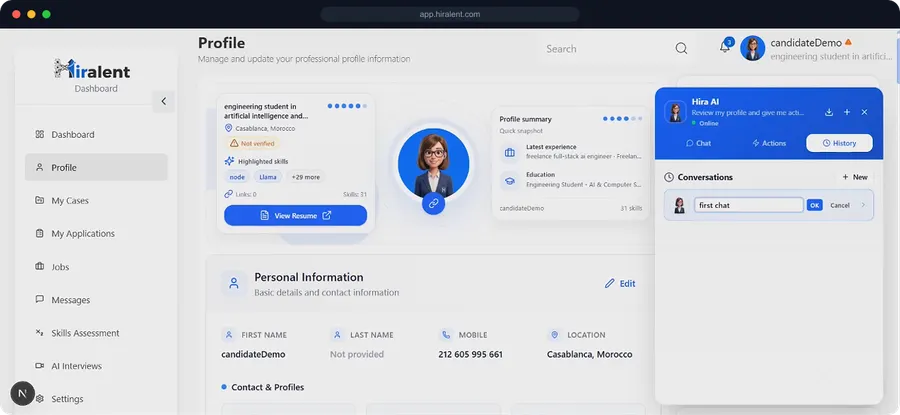Click the conversation rename text field
900x415 pixels.
[x=748, y=205]
